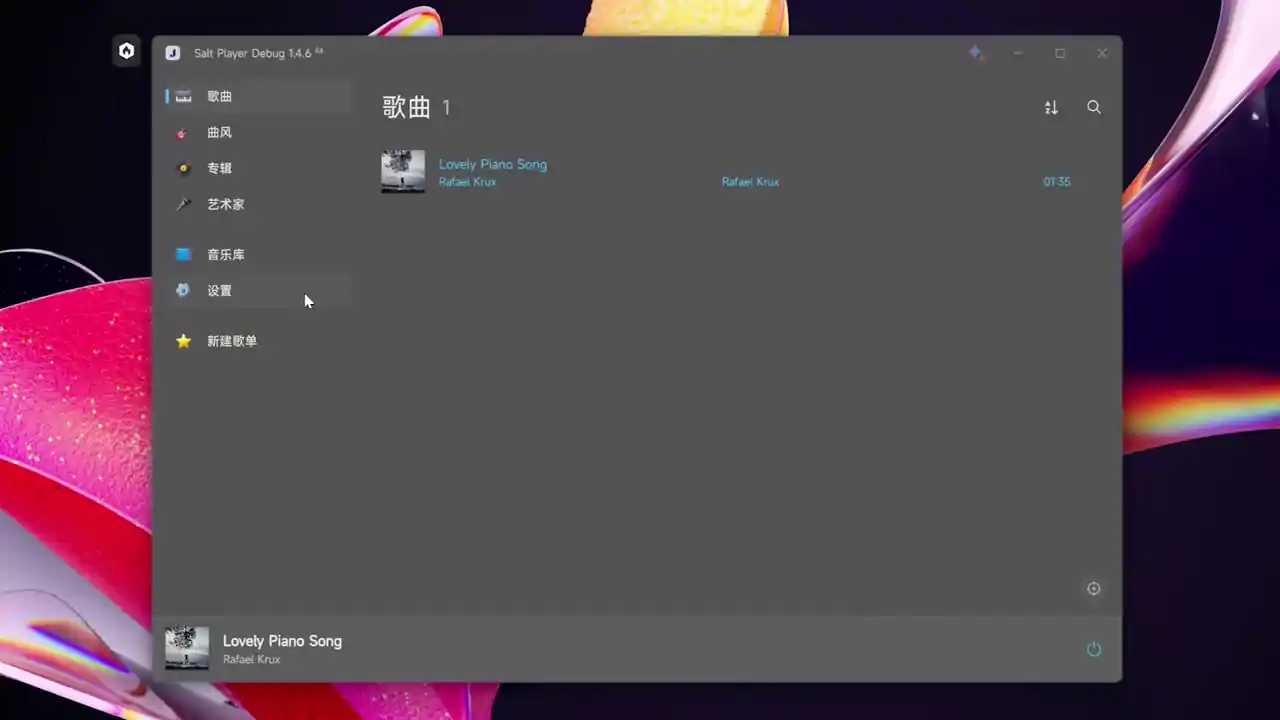Click the Salt Player app logo
This screenshot has height=720, width=1280.
point(173,53)
